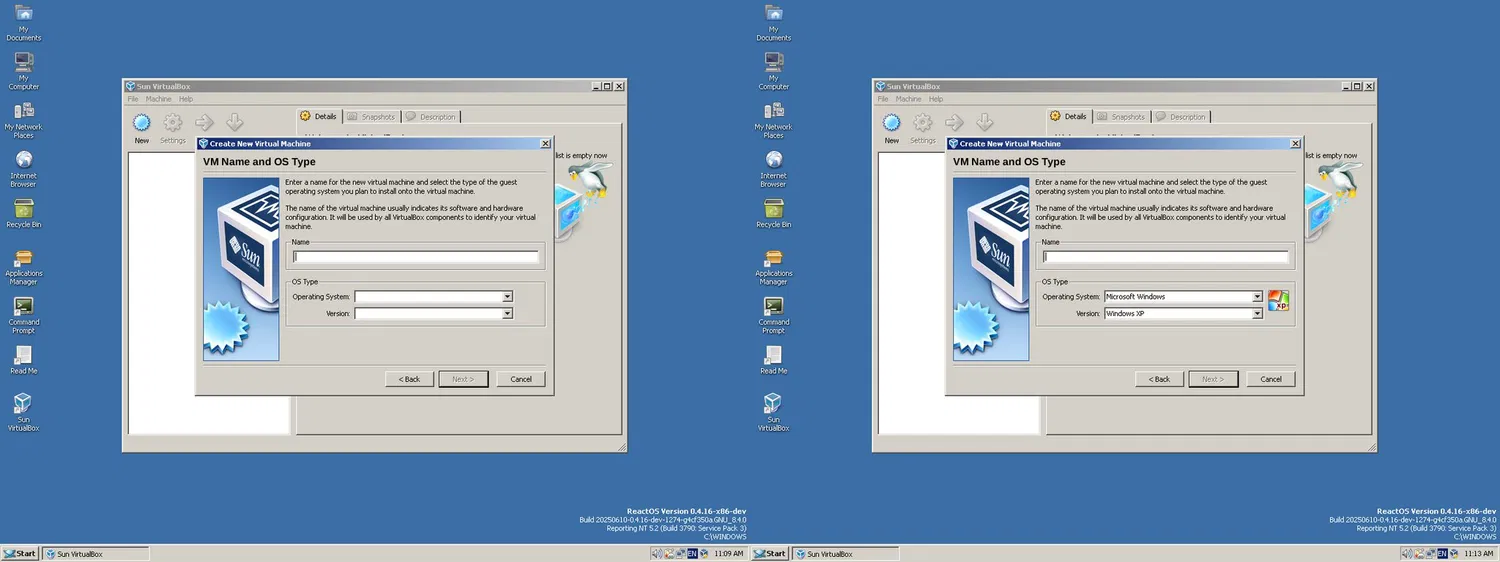Open My Documents icon on the left desktop
Viewport: 1500px width, 562px height.
23,23
